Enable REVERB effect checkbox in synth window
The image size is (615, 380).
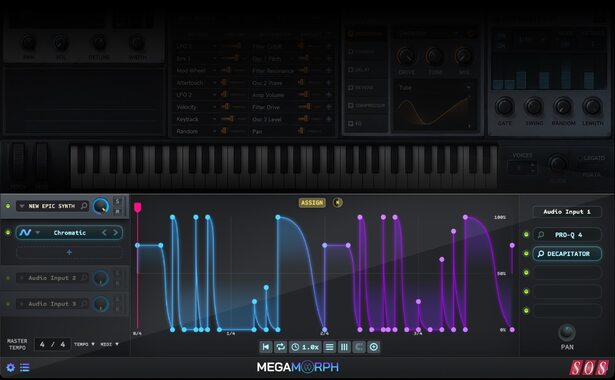pyautogui.click(x=351, y=87)
